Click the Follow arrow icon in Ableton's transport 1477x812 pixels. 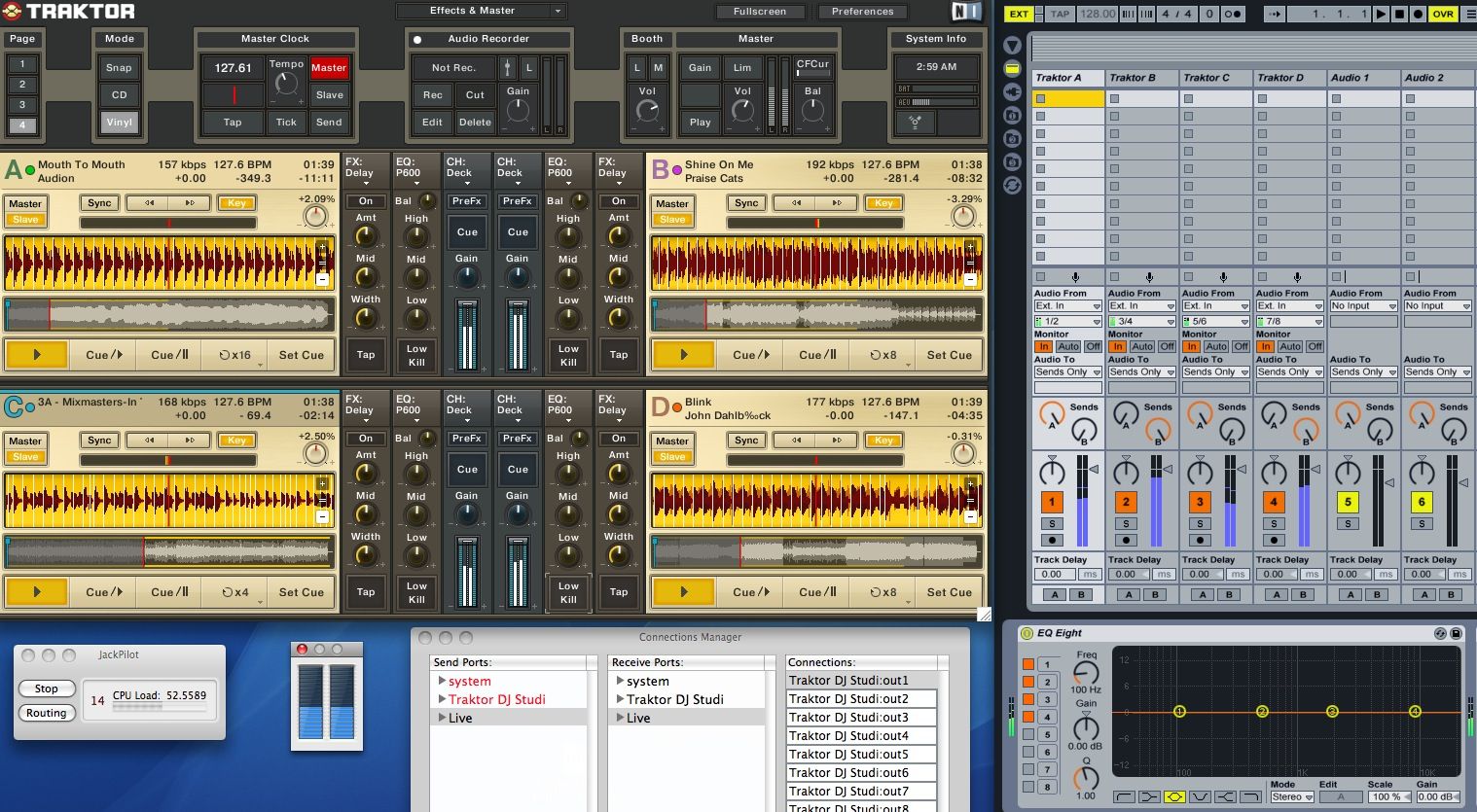pyautogui.click(x=1275, y=13)
